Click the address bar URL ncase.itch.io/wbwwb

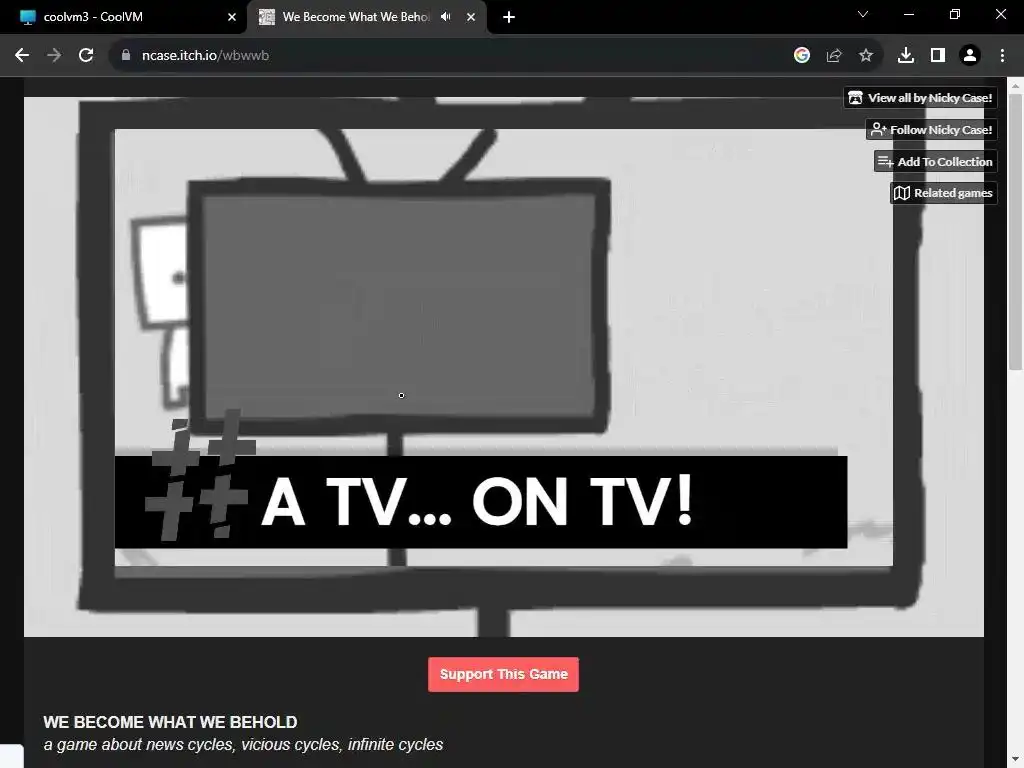(x=205, y=56)
